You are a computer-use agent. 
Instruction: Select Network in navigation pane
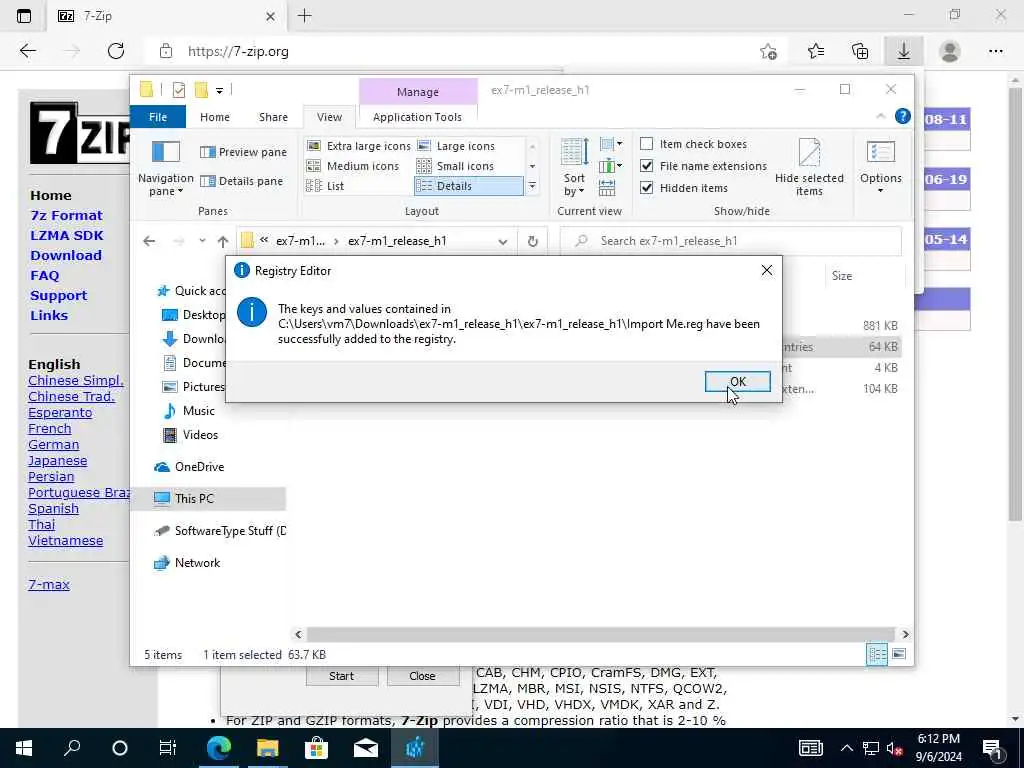197,563
